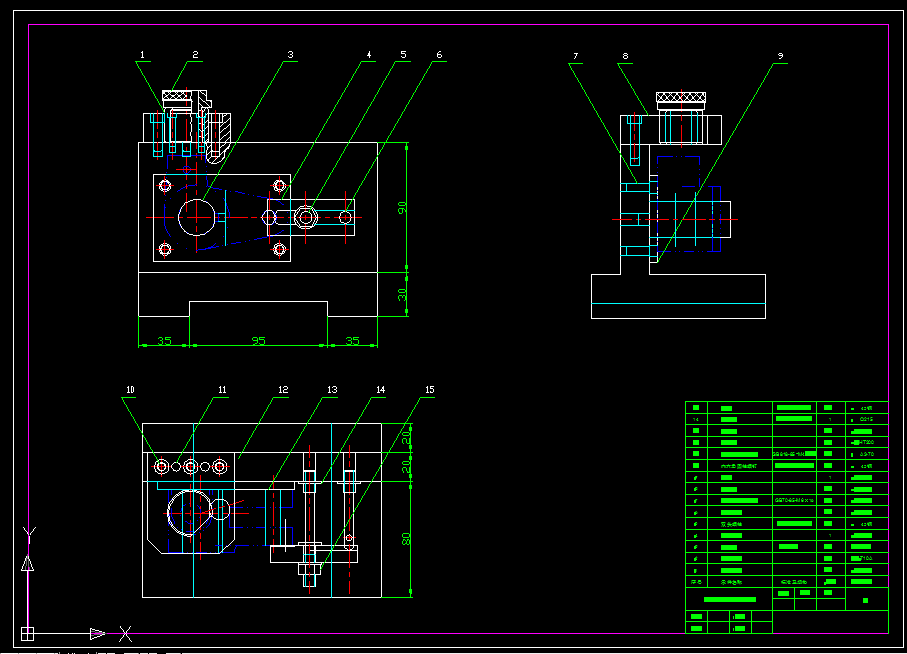Click the 80 vertical dimension text
This screenshot has width=907, height=654.
[x=406, y=539]
